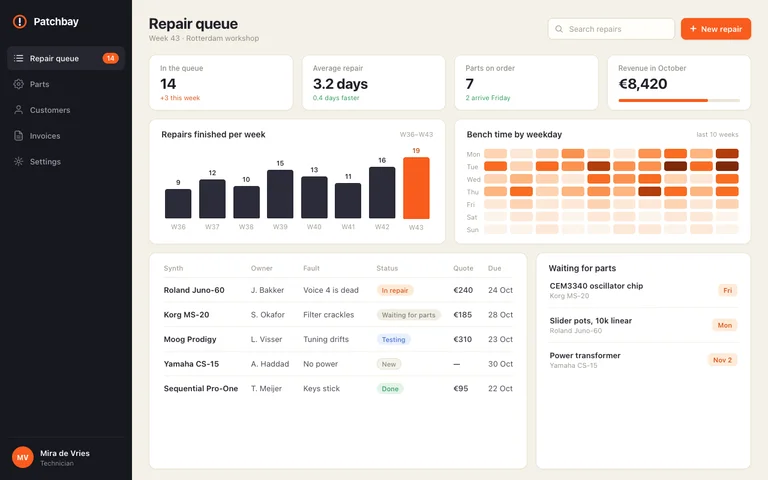Click the W36–W43 range label
The width and height of the screenshot is (768, 480).
coord(416,135)
